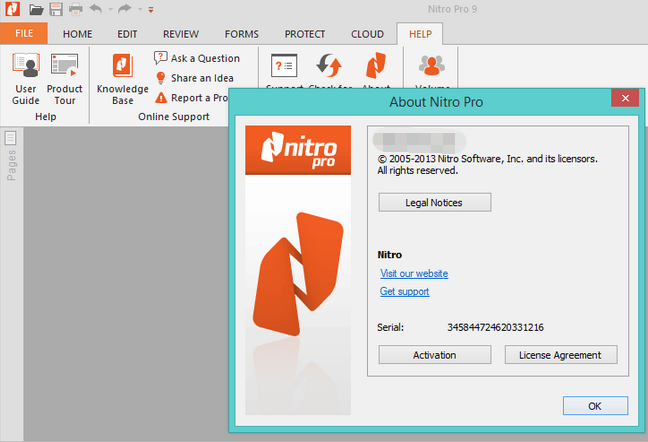Click the Support Tools question-list icon

coord(284,66)
